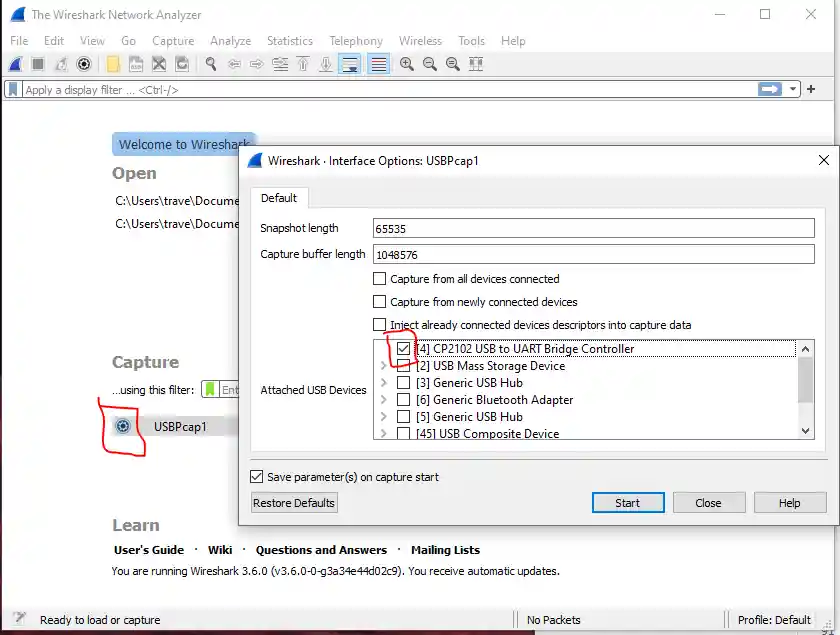Open capture options from the toolbar
840x635 pixels.
tap(84, 64)
